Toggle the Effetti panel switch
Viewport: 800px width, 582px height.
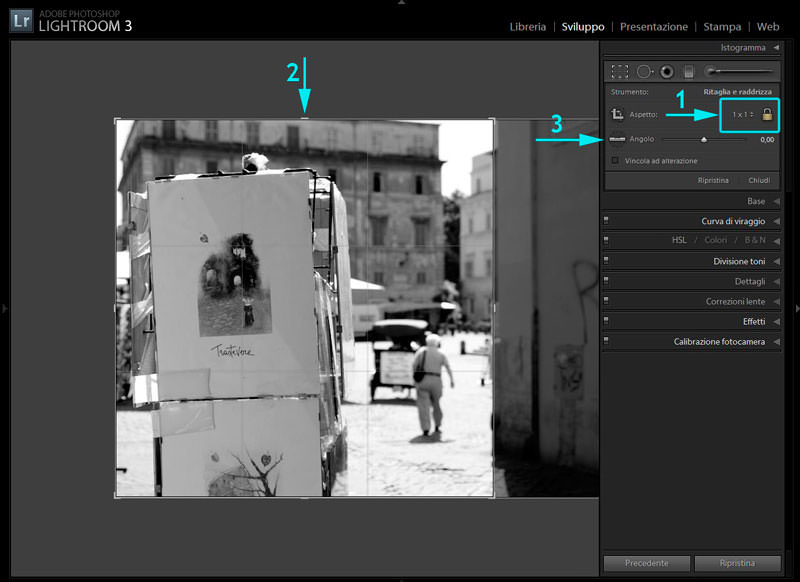pyautogui.click(x=606, y=321)
